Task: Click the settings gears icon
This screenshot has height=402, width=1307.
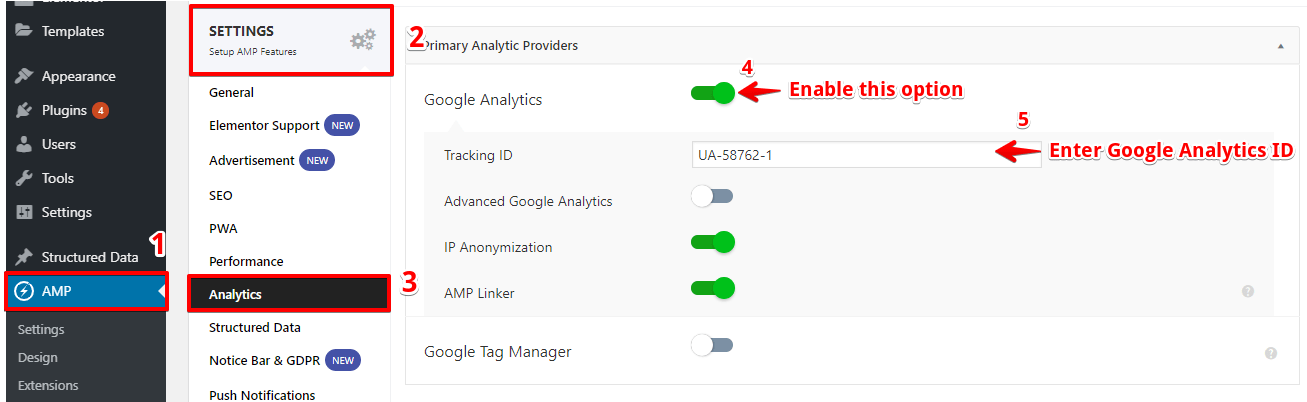Action: (362, 40)
